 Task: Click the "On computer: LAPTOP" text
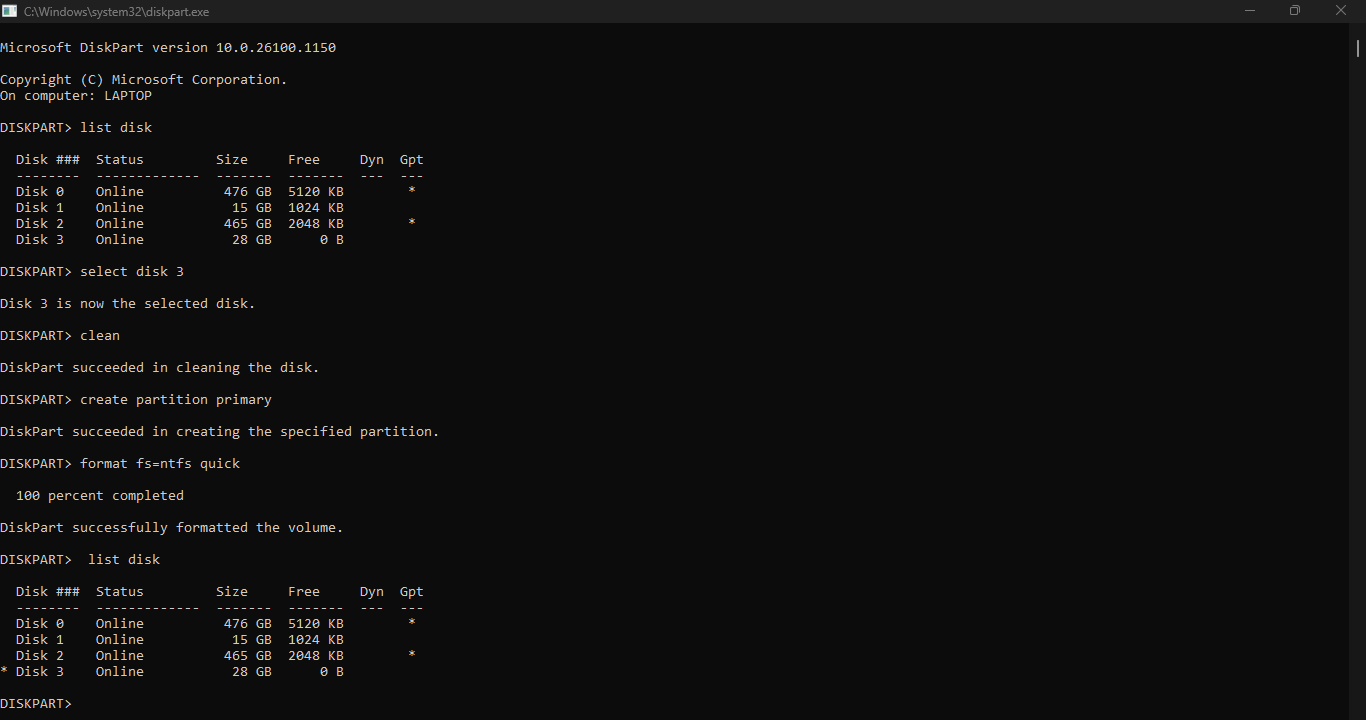76,96
